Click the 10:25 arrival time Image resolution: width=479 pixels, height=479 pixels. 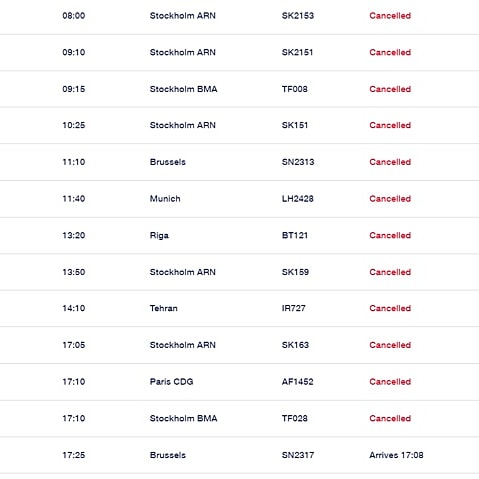[74, 125]
